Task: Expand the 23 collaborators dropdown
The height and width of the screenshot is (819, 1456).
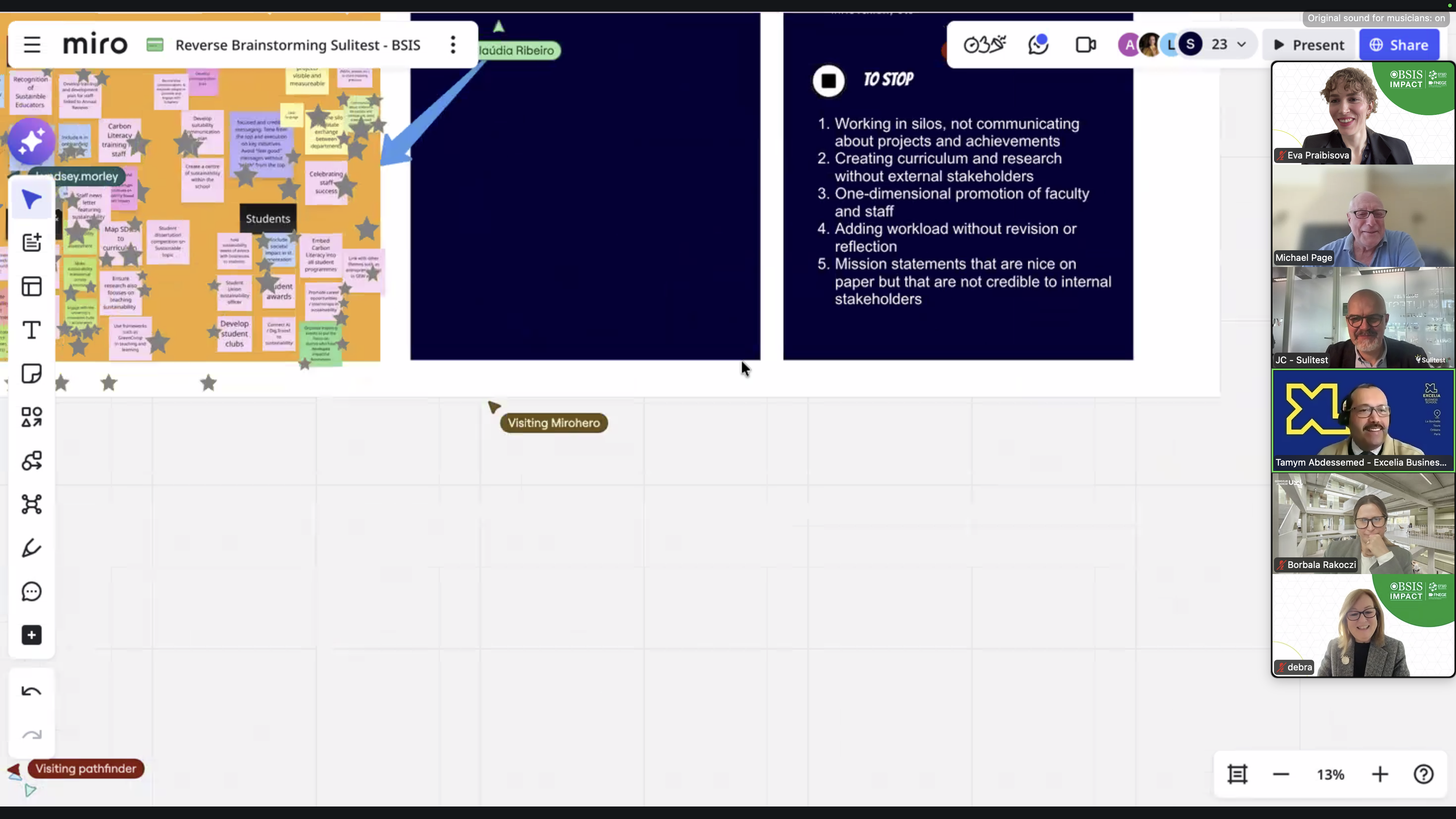Action: 1242,45
